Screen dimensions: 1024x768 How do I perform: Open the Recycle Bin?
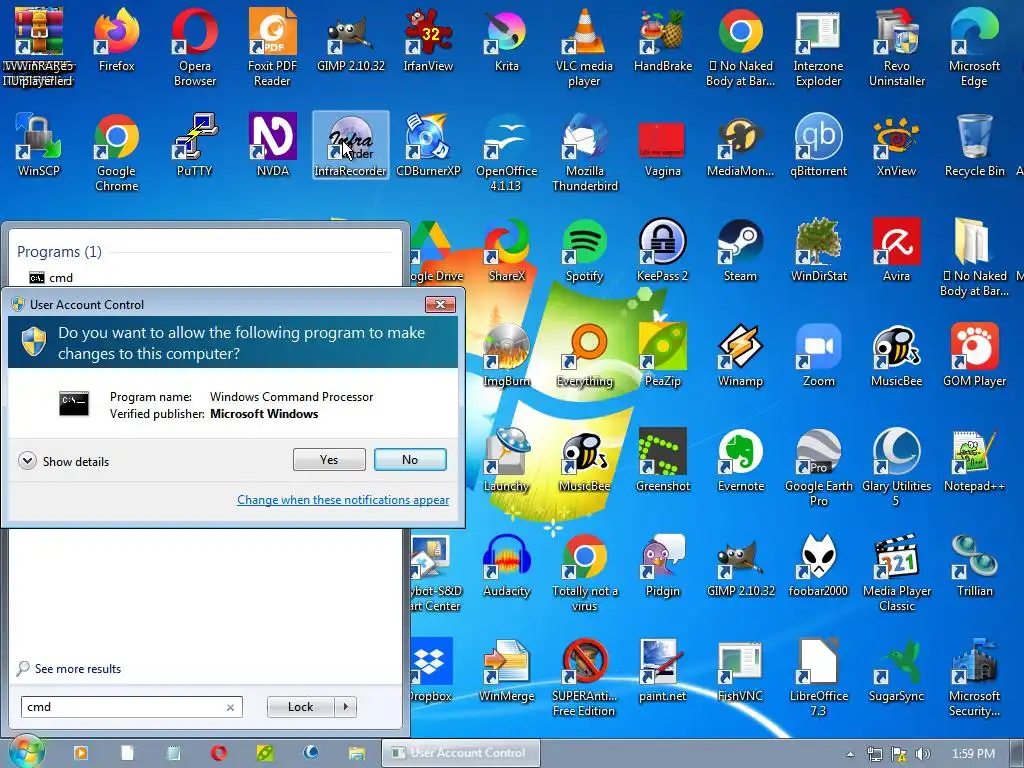point(974,145)
